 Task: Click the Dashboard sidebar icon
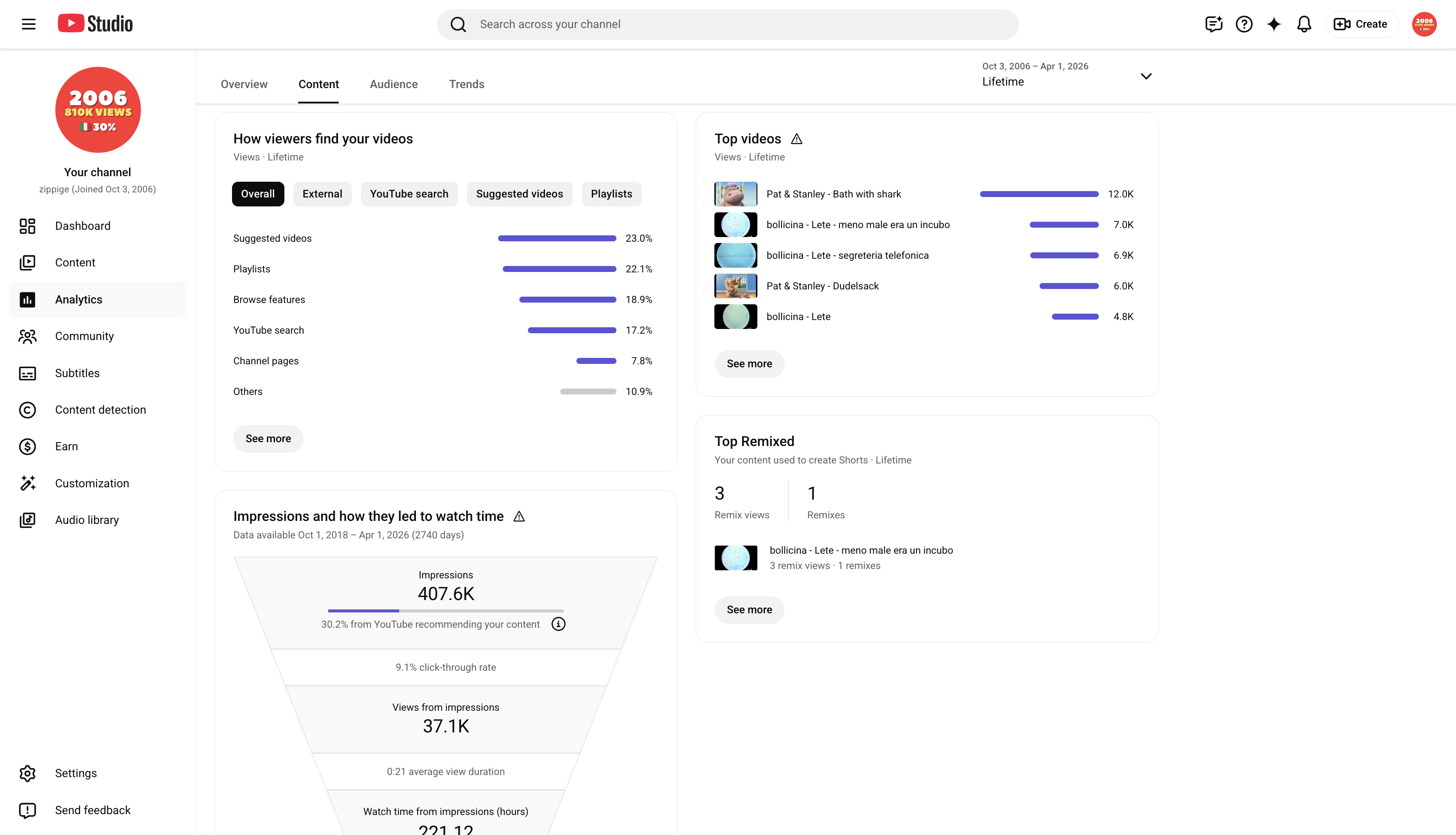(28, 226)
